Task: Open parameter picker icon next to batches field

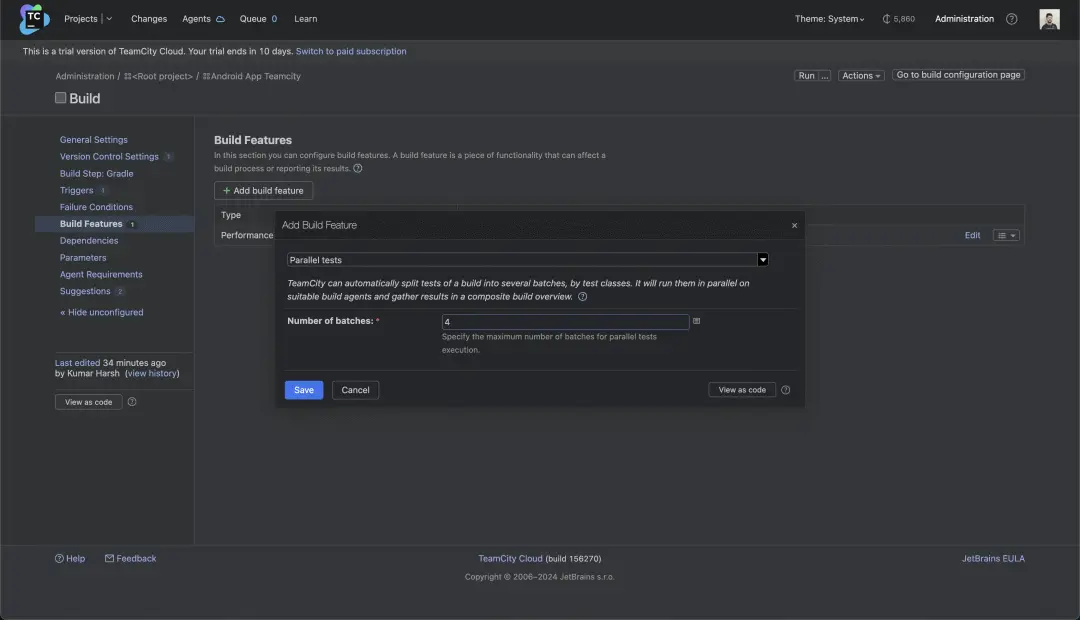Action: [697, 321]
